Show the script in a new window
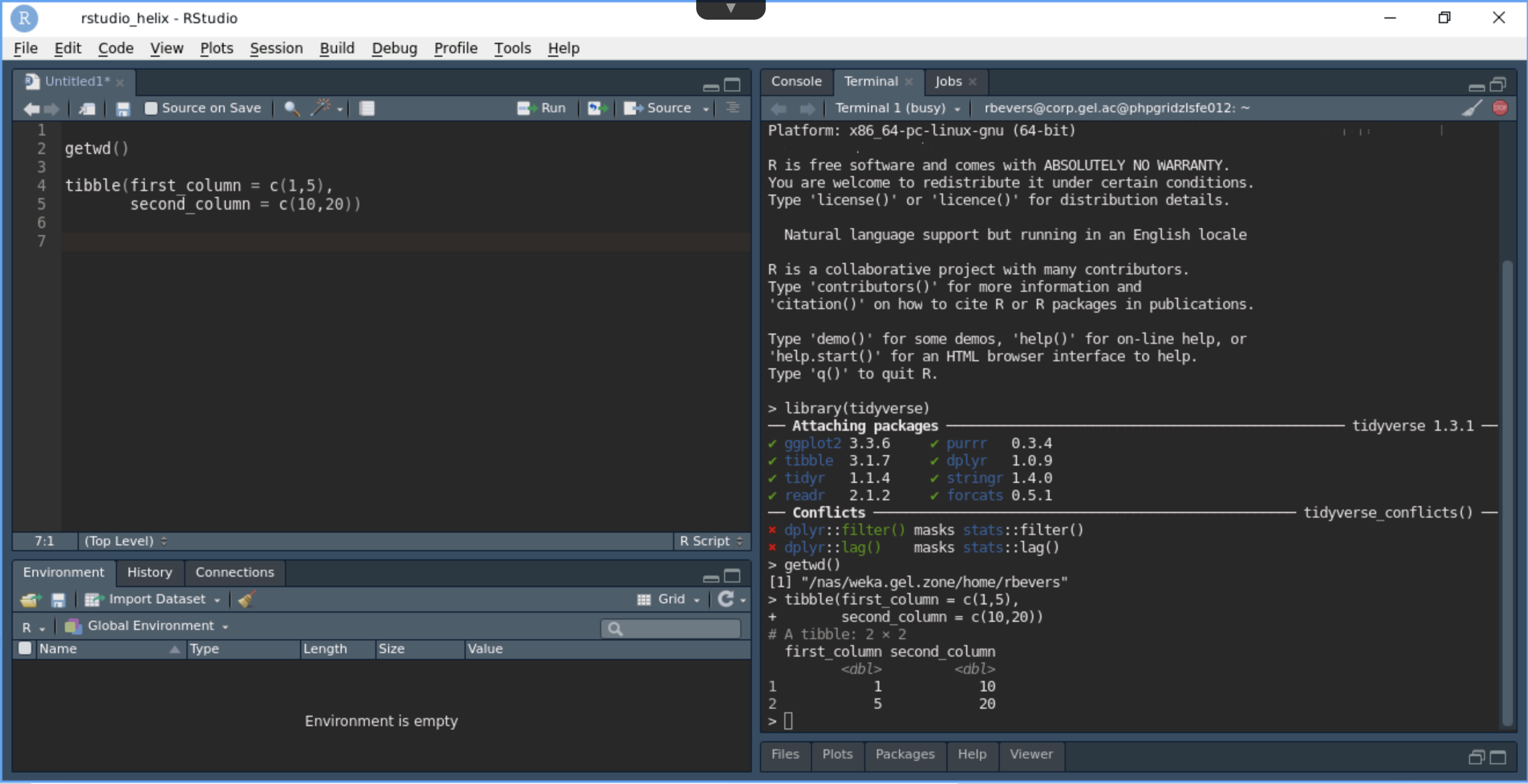Image resolution: width=1528 pixels, height=784 pixels. coord(87,108)
